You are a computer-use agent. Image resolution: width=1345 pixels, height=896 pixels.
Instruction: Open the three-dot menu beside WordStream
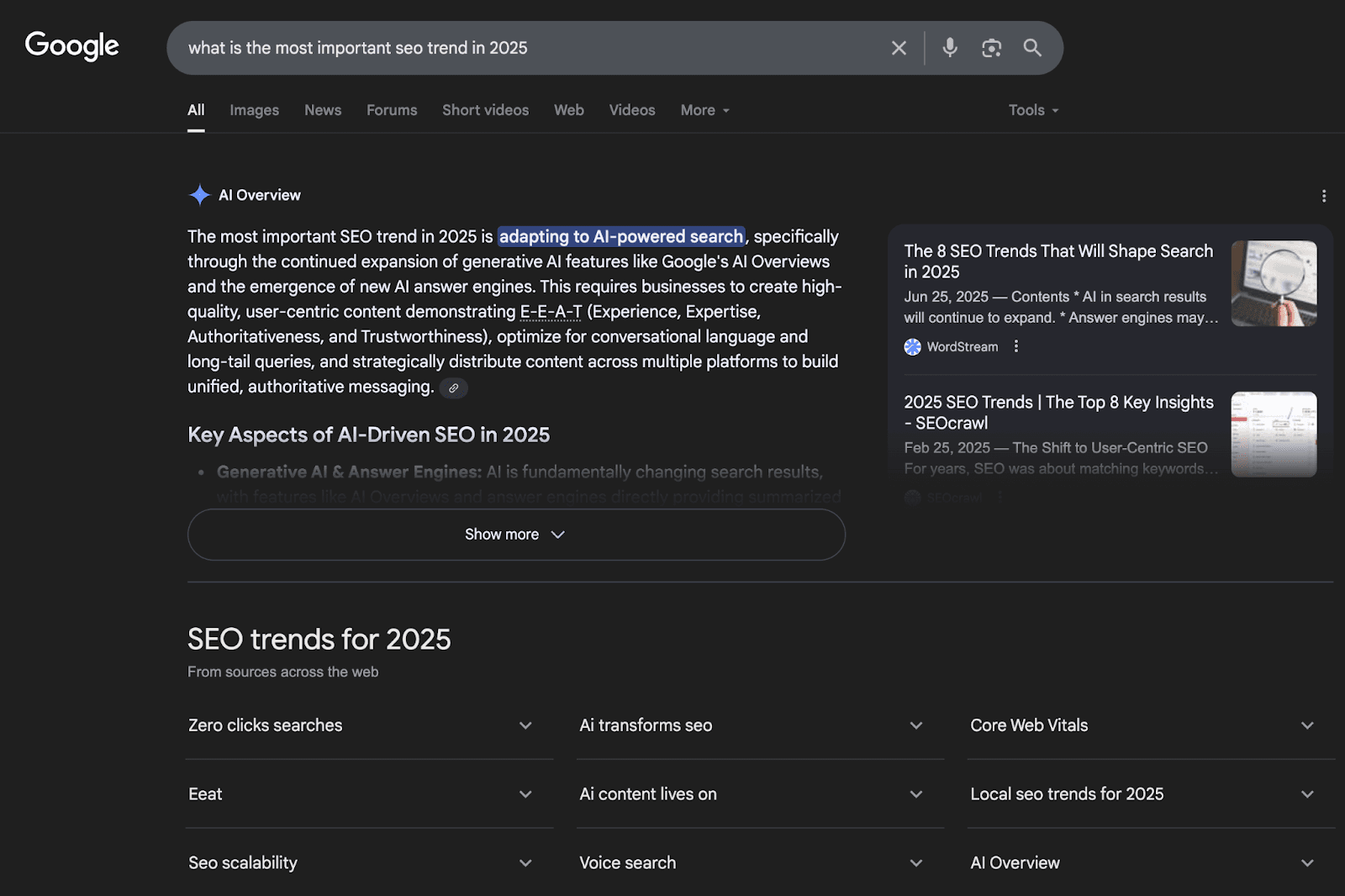(x=1016, y=345)
